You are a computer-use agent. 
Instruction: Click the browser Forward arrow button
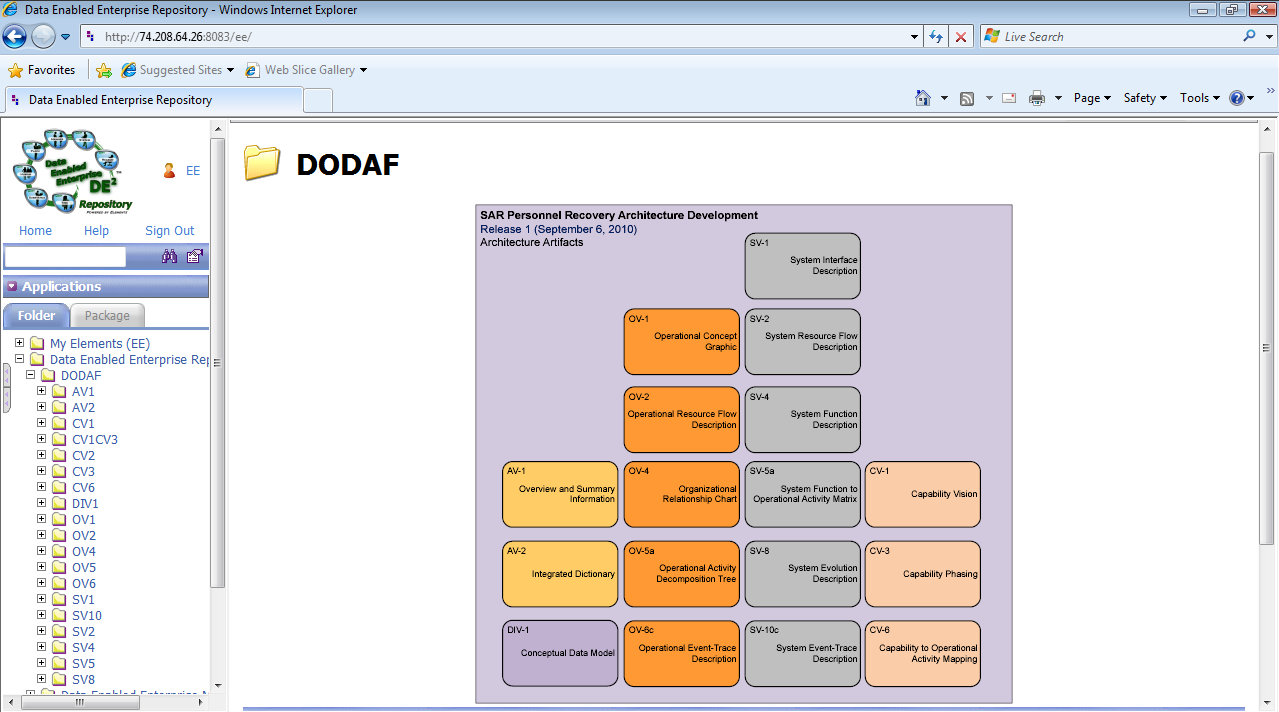click(x=43, y=37)
